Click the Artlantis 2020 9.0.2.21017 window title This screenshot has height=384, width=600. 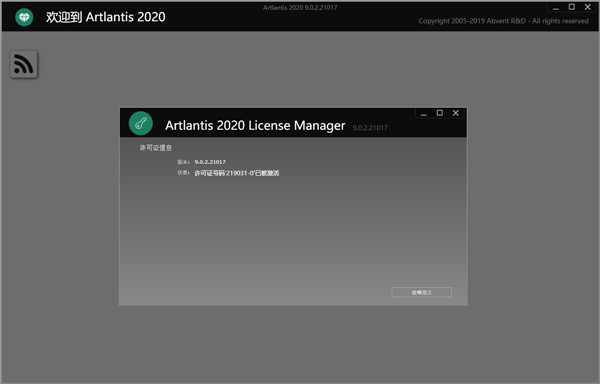(300, 7)
